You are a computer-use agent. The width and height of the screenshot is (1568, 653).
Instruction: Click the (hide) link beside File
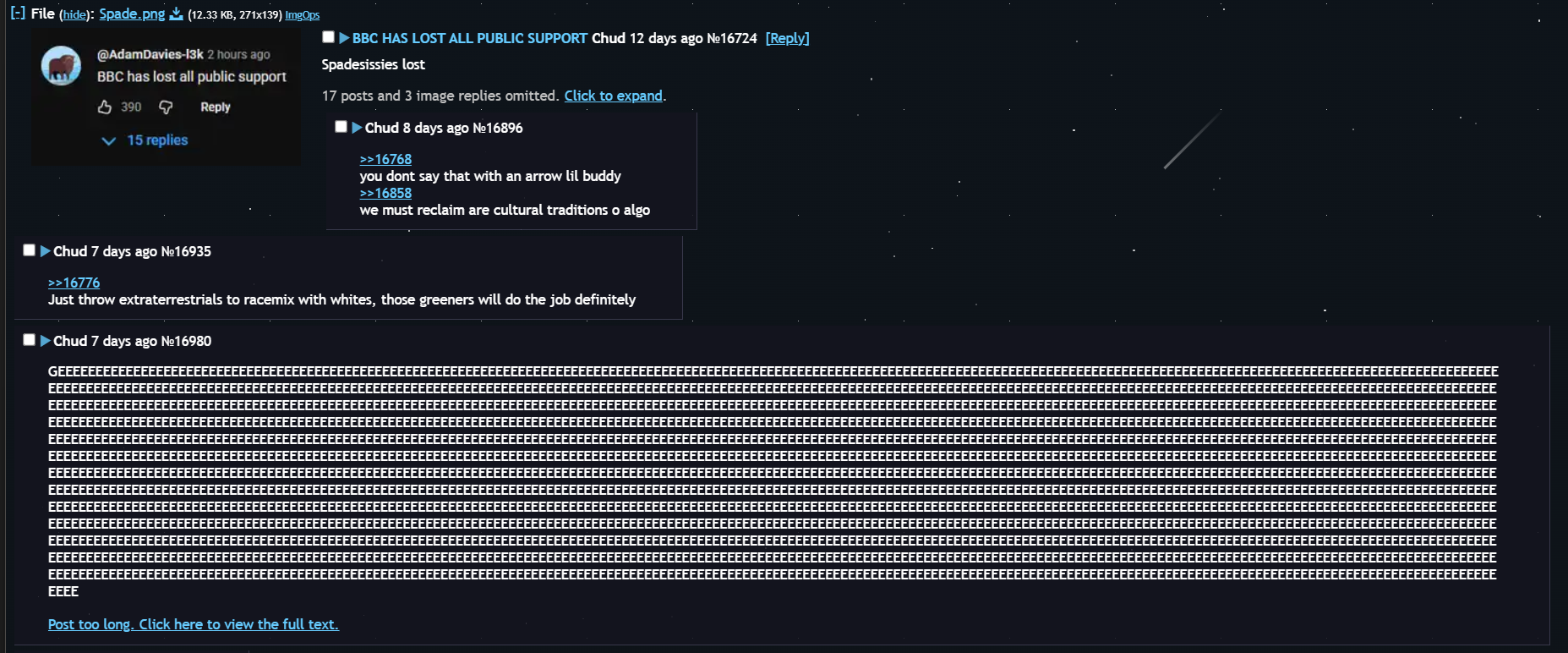coord(74,15)
